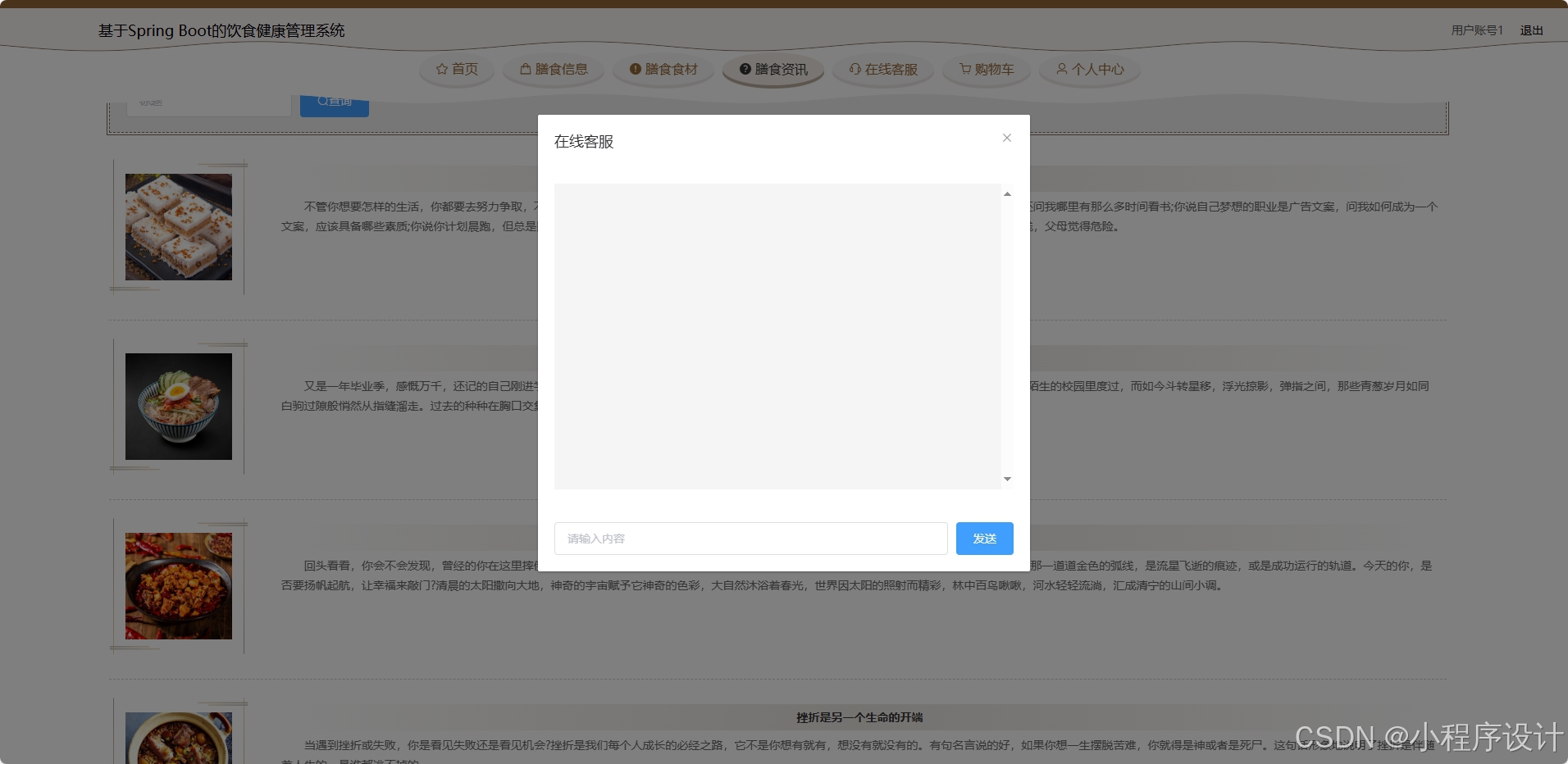The width and height of the screenshot is (1568, 764).
Task: Click the title search input field
Action: pyautogui.click(x=209, y=104)
